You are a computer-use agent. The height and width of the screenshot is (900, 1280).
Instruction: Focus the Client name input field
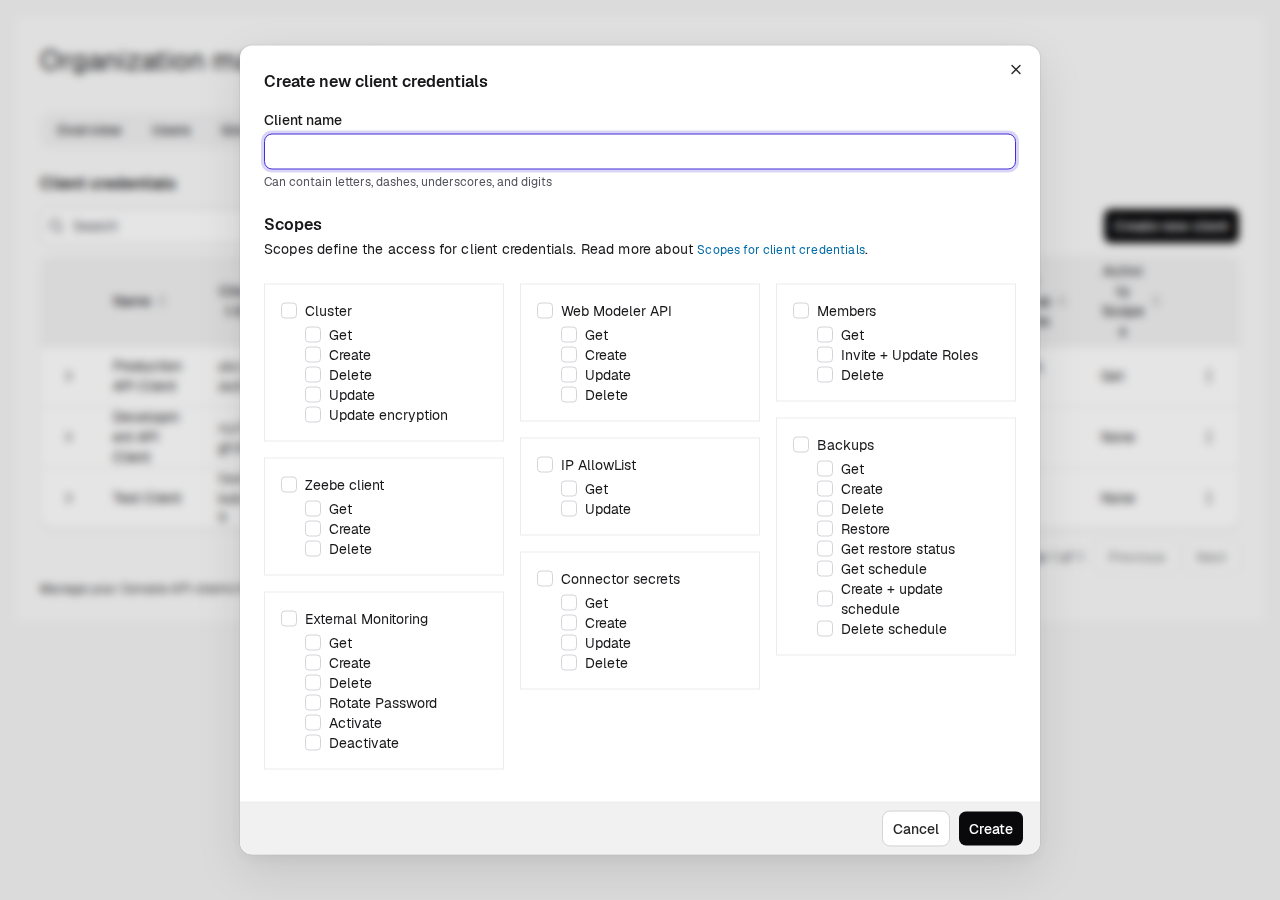(x=640, y=152)
